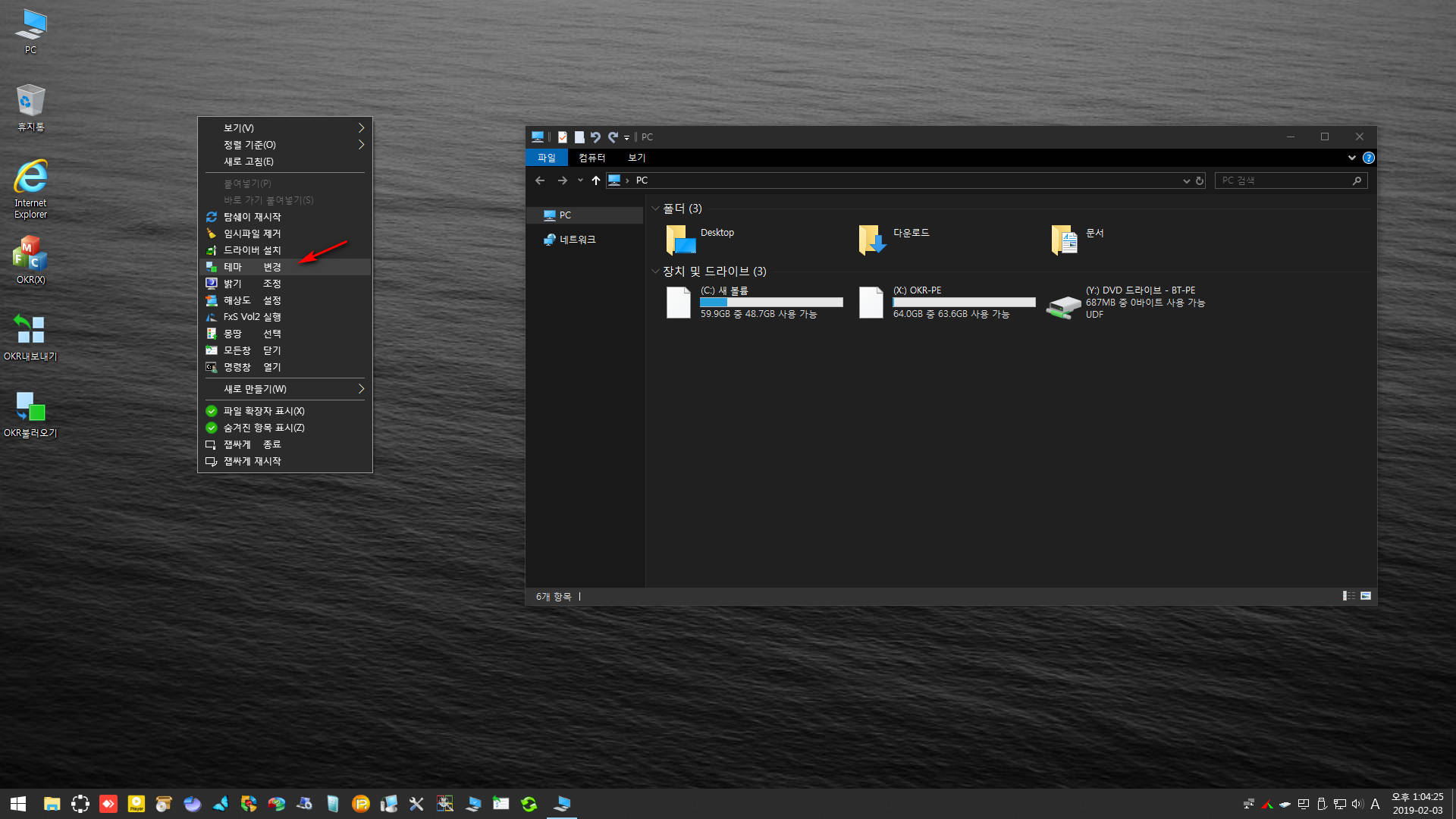
Task: Choose 잽싸게 재시작 menu entry
Action: tap(285, 461)
